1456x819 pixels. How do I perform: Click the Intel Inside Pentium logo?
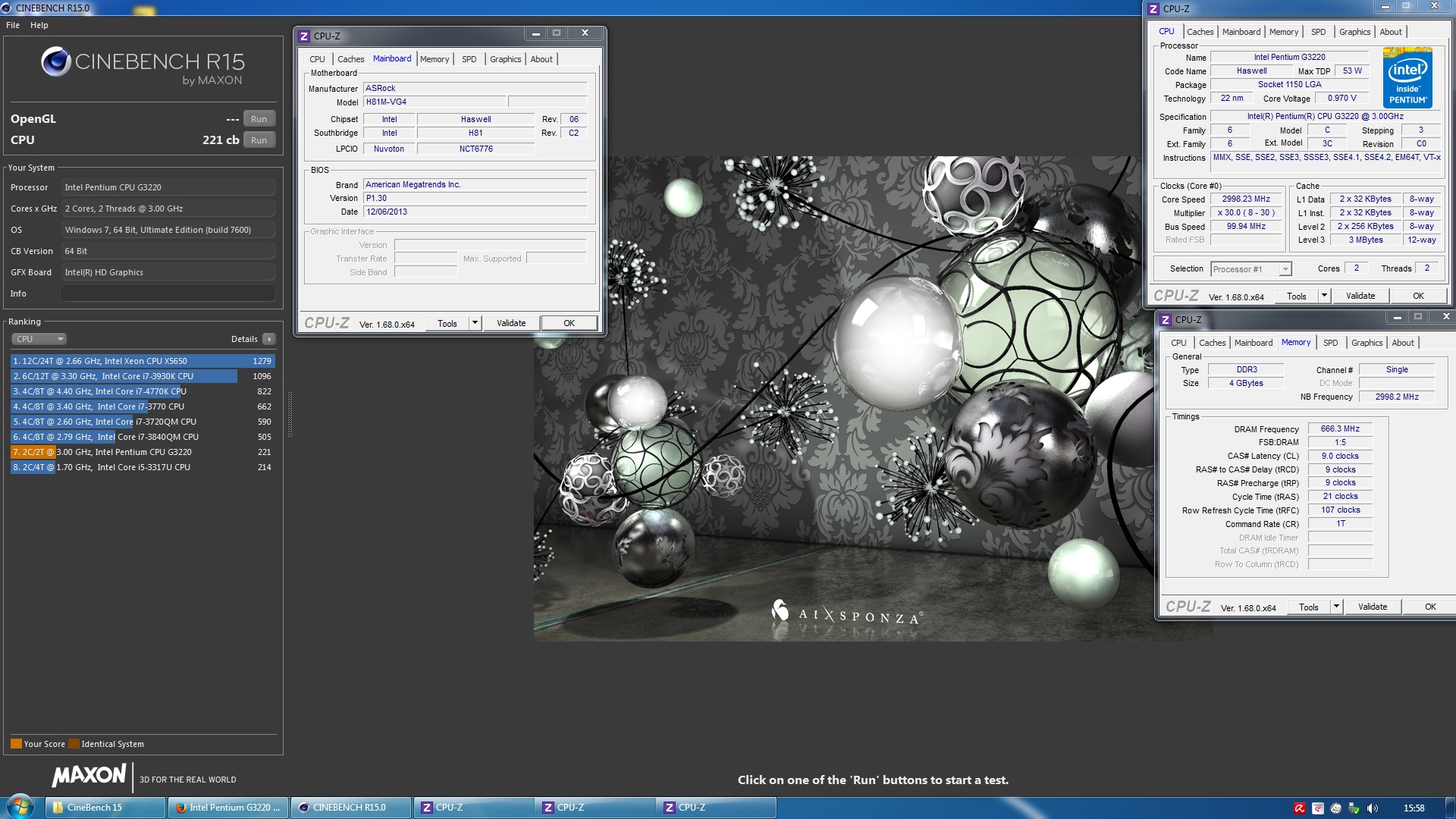click(x=1407, y=77)
